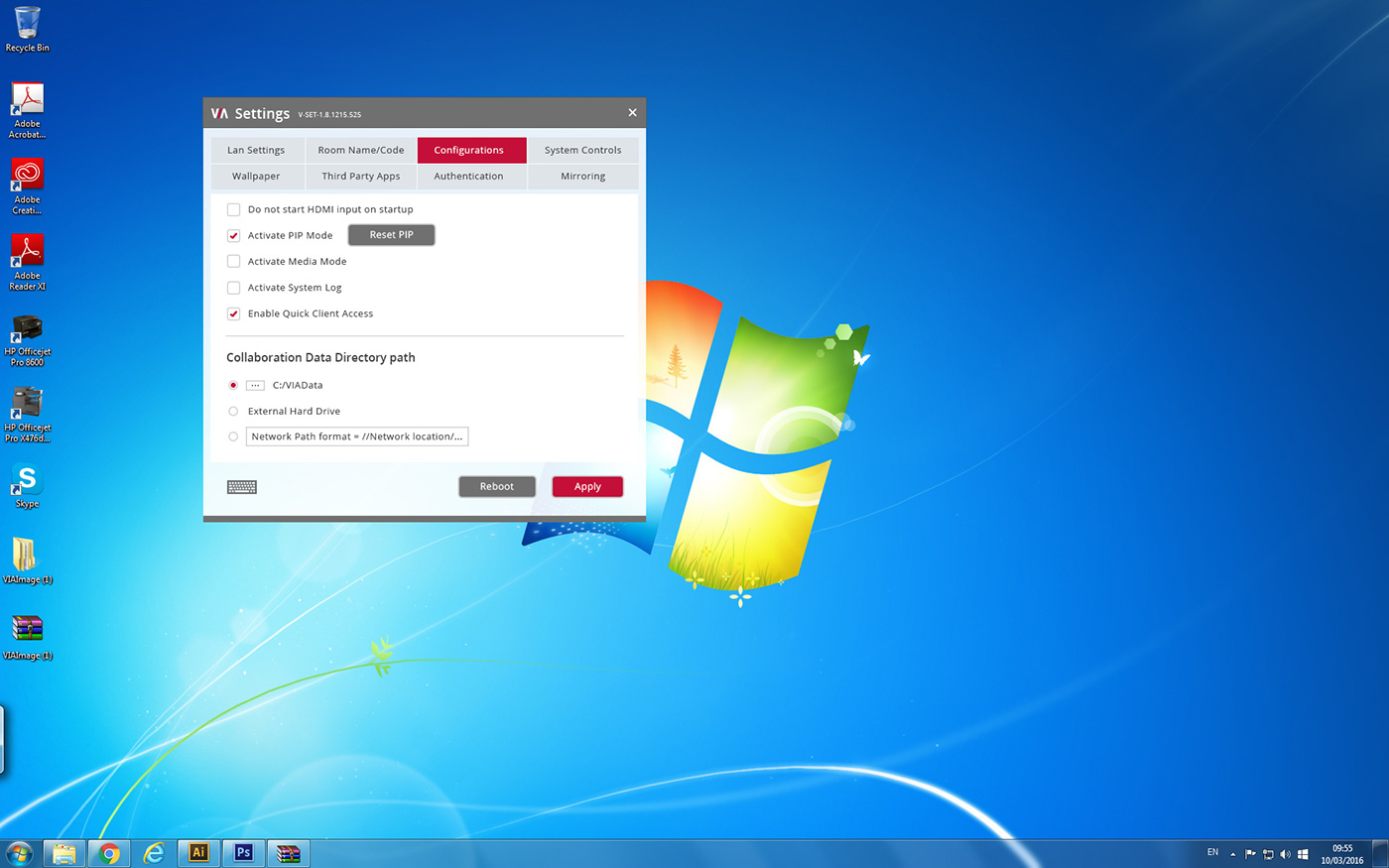Screen dimensions: 1389x868
Task: Click the VIA logo in Settings title bar
Action: click(x=219, y=114)
